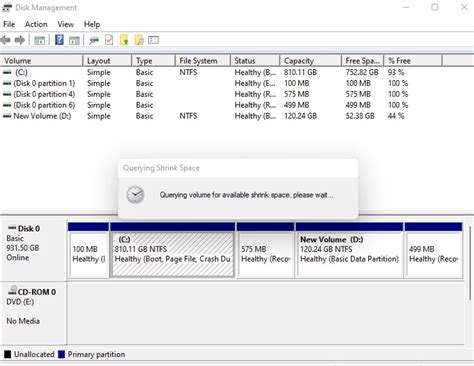Open the Action menu
474x366 pixels.
tap(36, 24)
